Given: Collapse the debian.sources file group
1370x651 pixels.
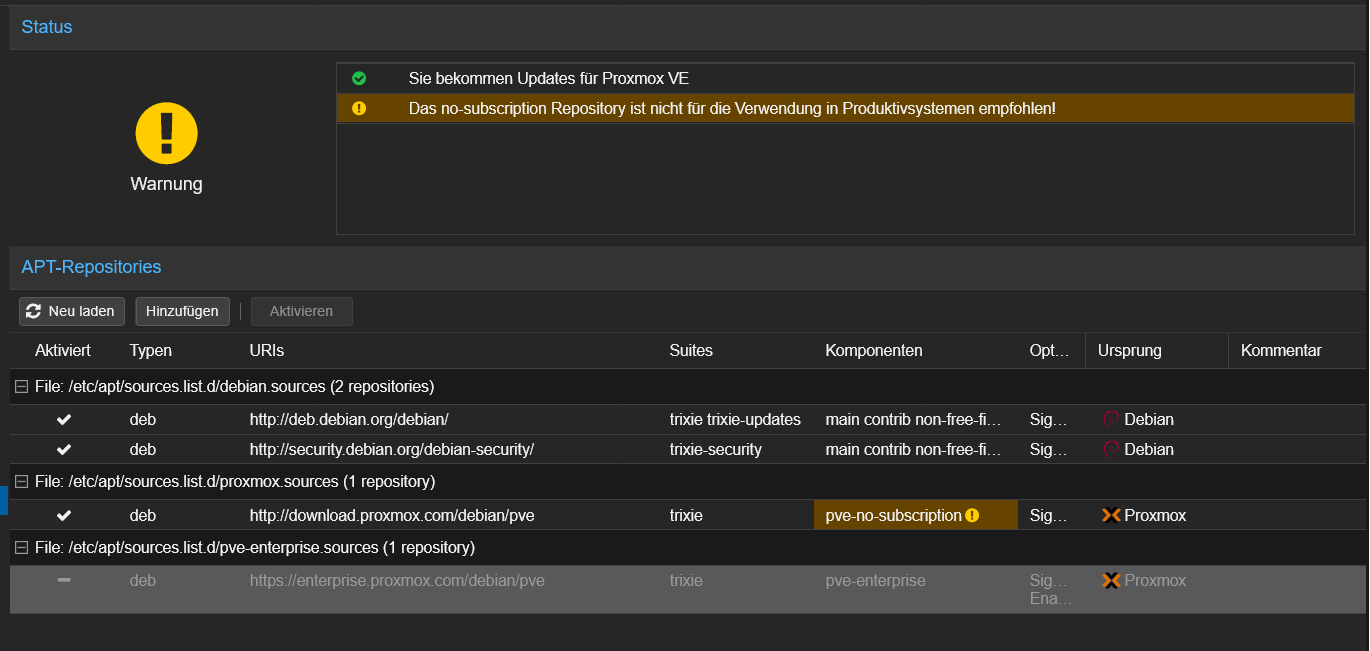Looking at the screenshot, I should (x=20, y=385).
